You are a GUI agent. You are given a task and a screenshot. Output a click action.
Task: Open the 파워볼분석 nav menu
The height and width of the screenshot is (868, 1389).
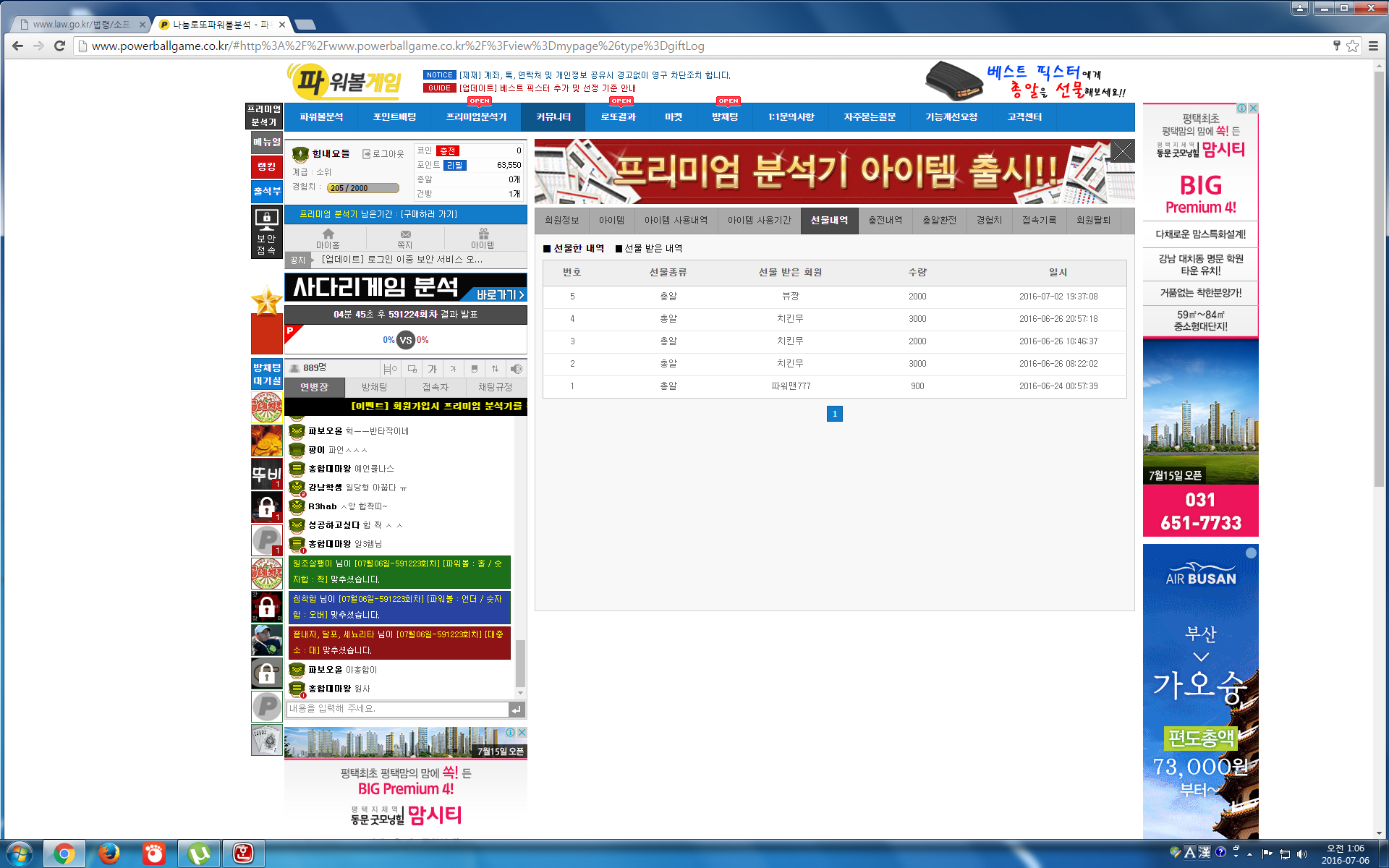tap(321, 116)
